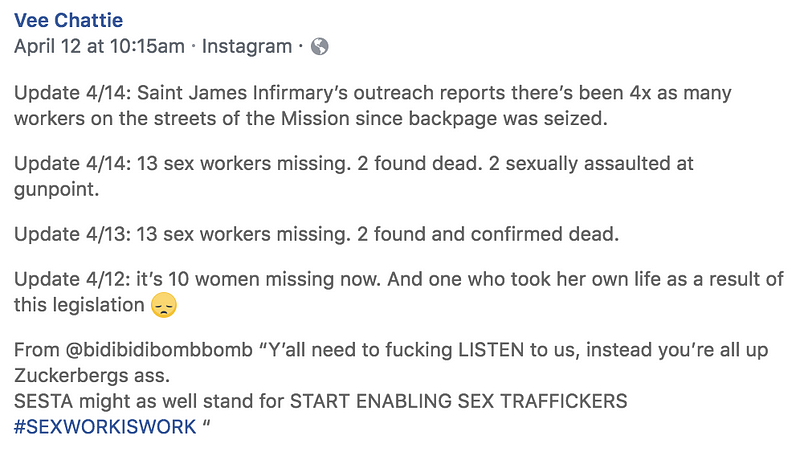800x459 pixels.
Task: Click the closing quotation mark after hashtag
Action: click(206, 423)
